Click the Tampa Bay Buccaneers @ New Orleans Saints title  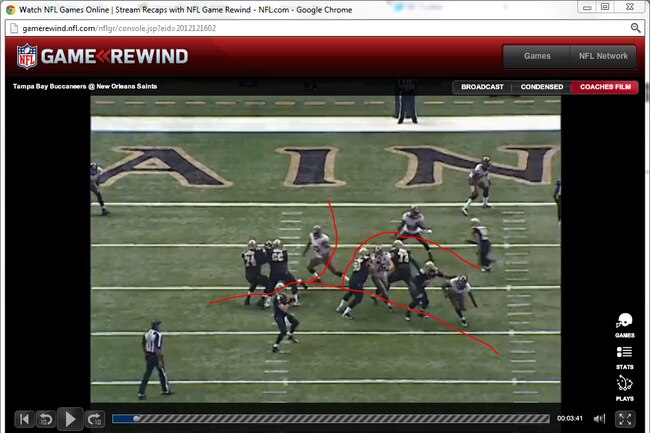click(x=85, y=86)
